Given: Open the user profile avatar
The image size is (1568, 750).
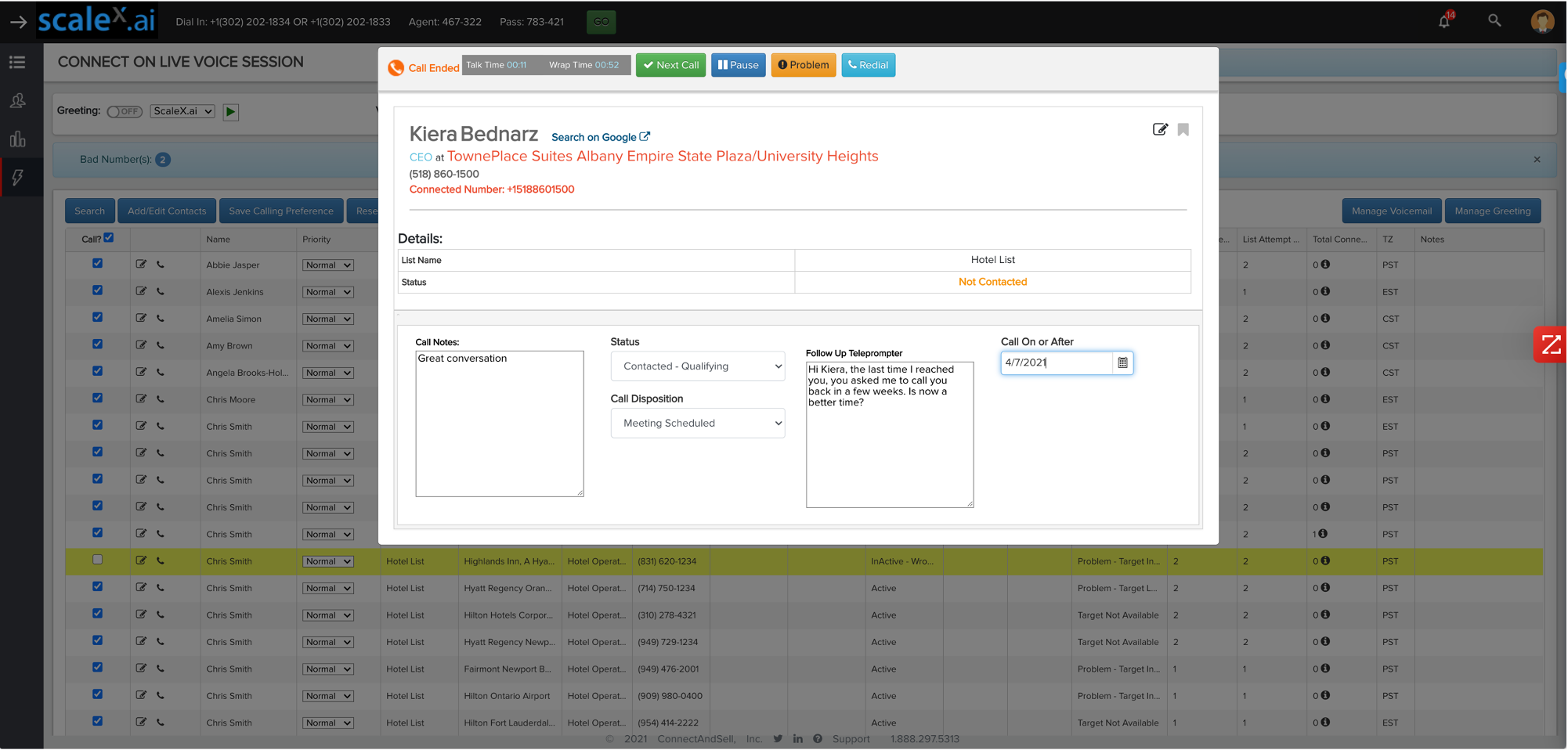Looking at the screenshot, I should [1542, 21].
